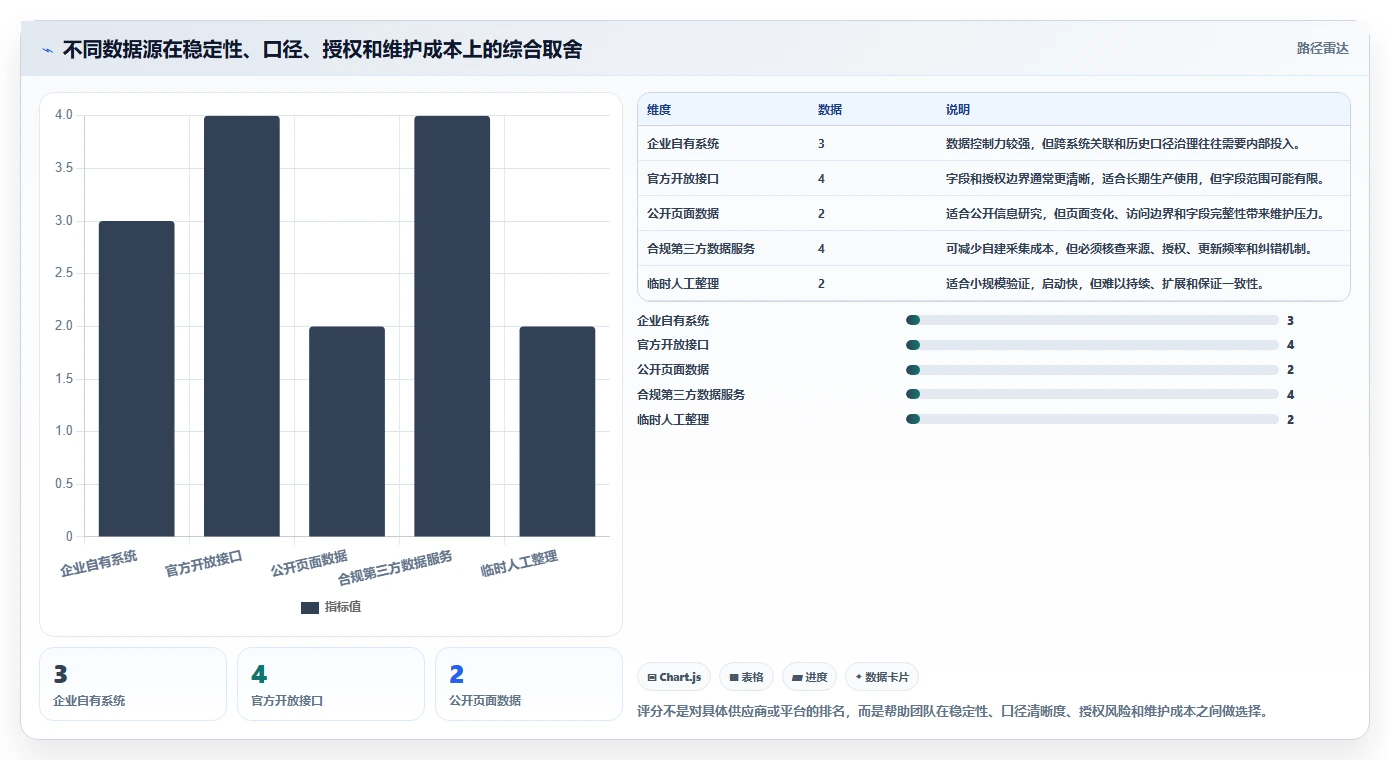Toggle the 指标值 legend item
Viewport: 1390px width, 760px height.
coord(331,607)
